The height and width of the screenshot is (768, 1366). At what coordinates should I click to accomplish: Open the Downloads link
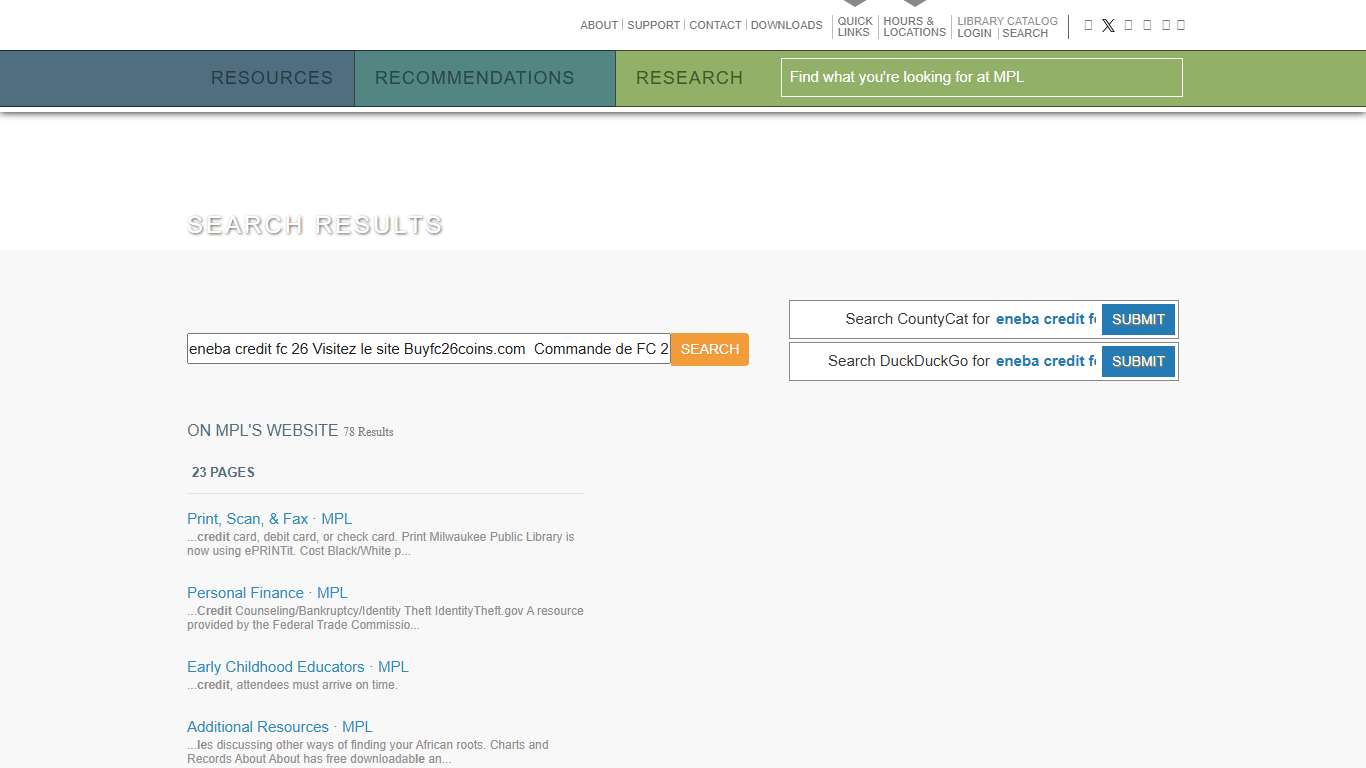786,25
